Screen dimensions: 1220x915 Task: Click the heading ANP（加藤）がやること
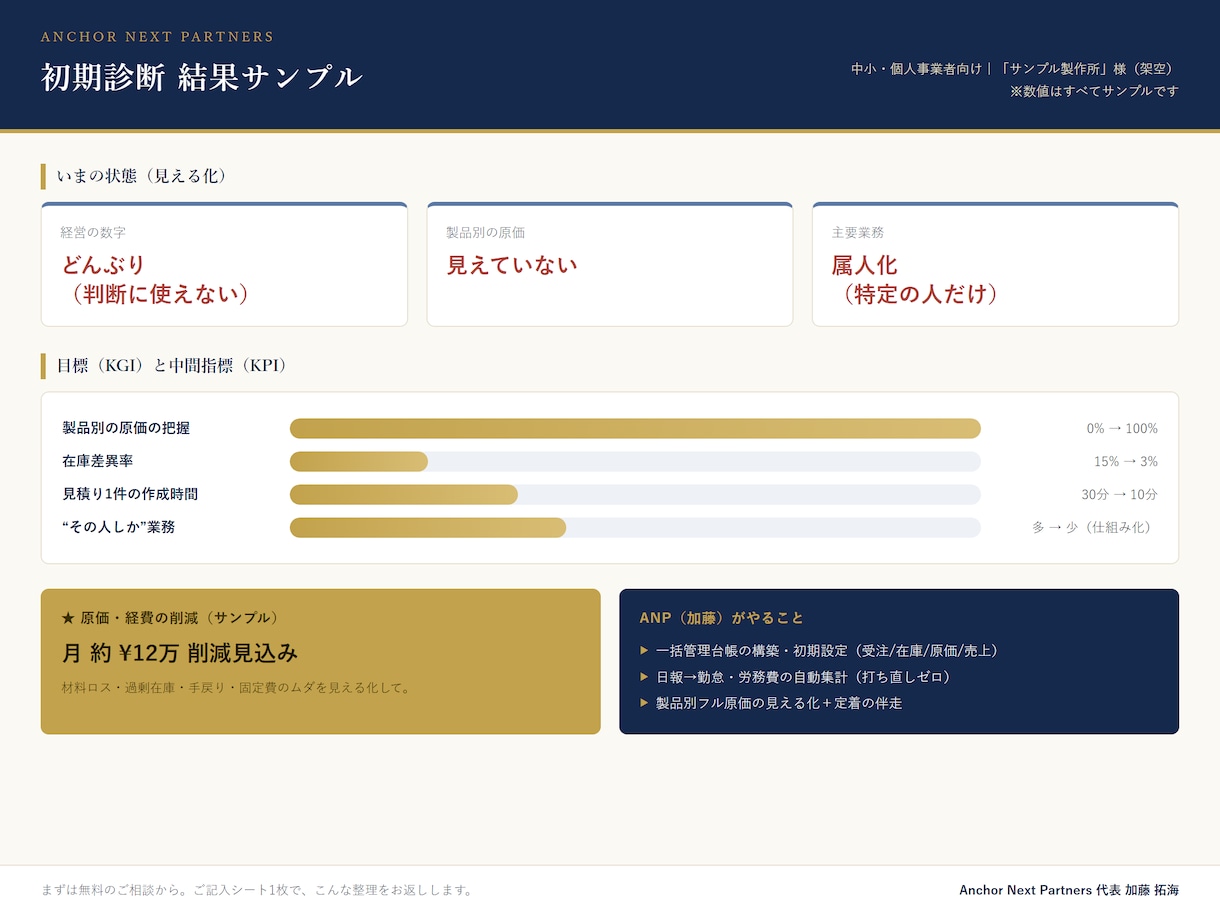pyautogui.click(x=722, y=618)
